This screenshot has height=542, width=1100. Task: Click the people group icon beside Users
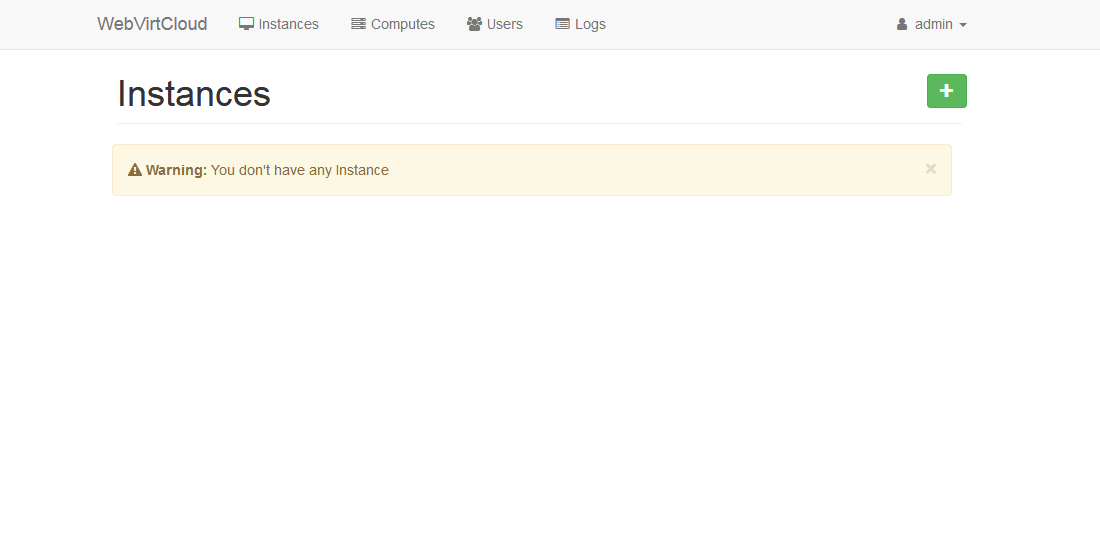click(474, 24)
